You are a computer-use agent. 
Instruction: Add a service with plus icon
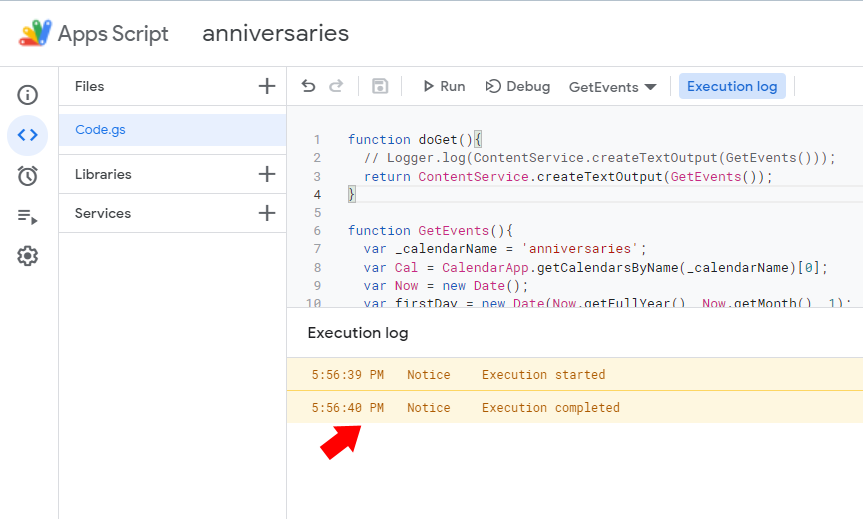(x=267, y=213)
